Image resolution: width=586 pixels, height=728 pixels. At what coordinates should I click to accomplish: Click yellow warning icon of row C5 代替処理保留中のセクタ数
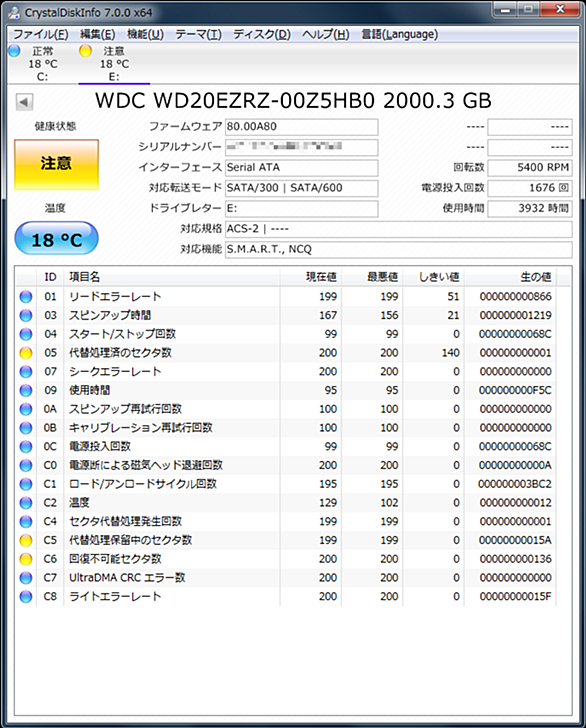pyautogui.click(x=26, y=540)
